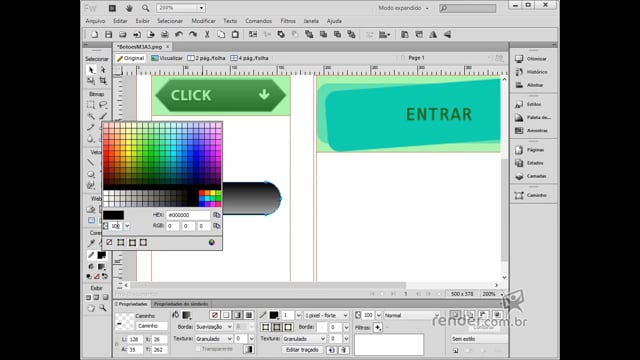Open the Camadas panel
The height and width of the screenshot is (360, 640).
coord(530,176)
